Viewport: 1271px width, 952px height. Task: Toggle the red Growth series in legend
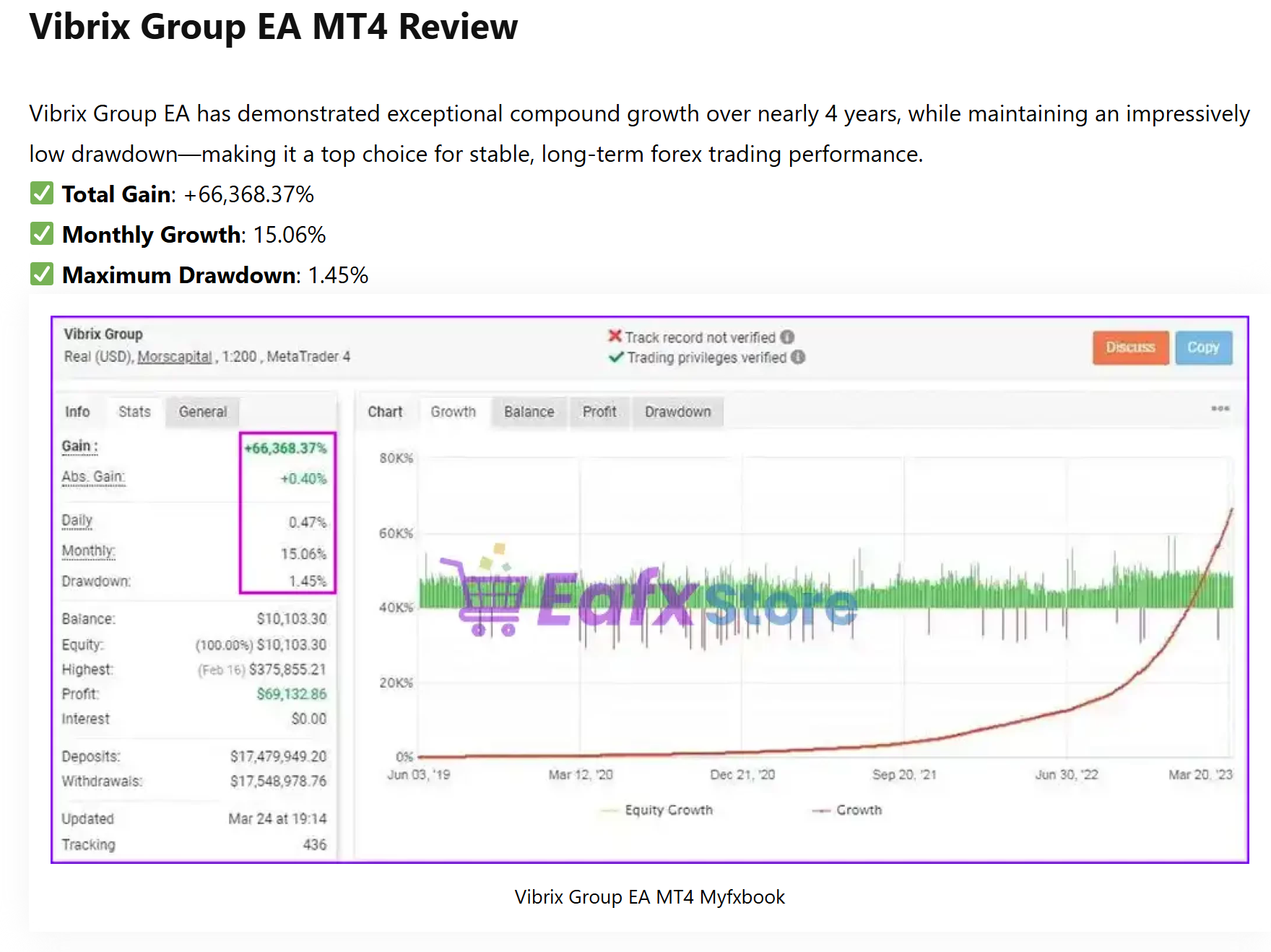[x=846, y=810]
